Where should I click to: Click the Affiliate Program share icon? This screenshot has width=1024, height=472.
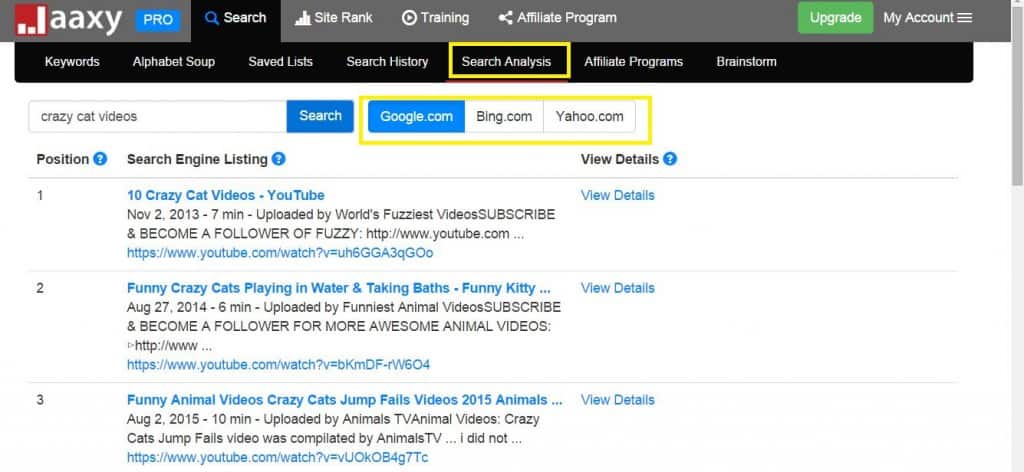tap(505, 18)
